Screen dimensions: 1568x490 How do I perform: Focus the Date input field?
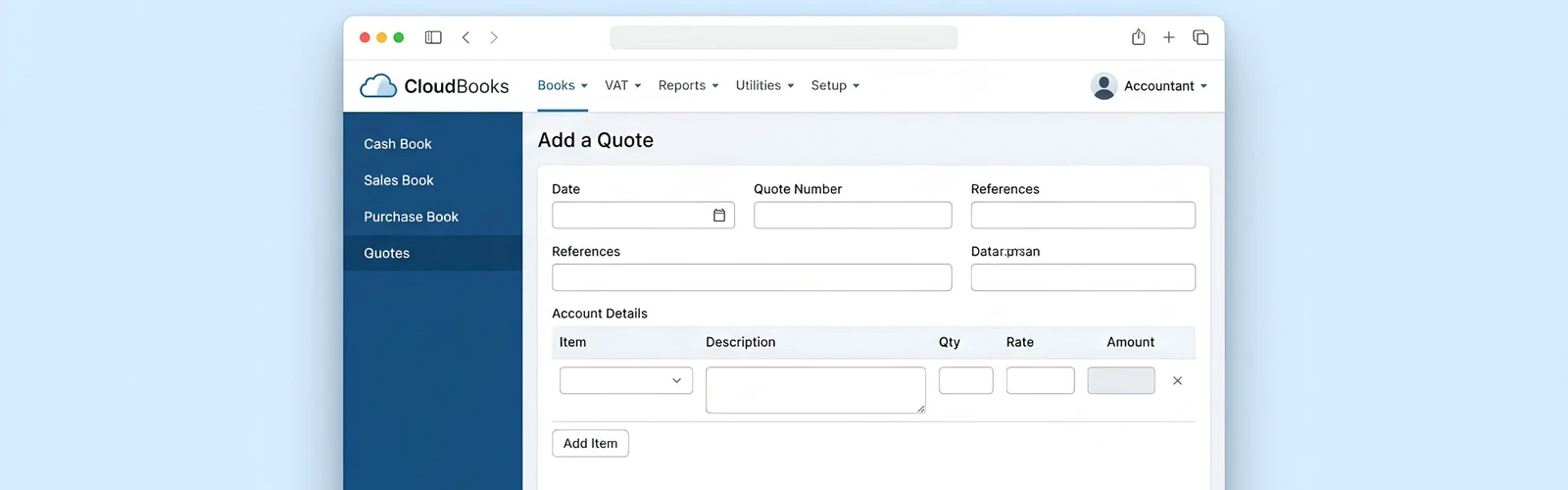point(643,216)
